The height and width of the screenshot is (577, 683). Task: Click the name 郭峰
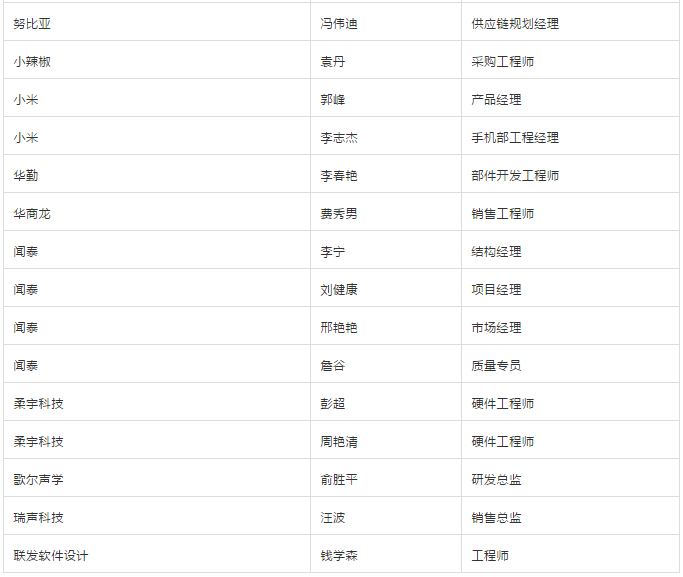333,99
